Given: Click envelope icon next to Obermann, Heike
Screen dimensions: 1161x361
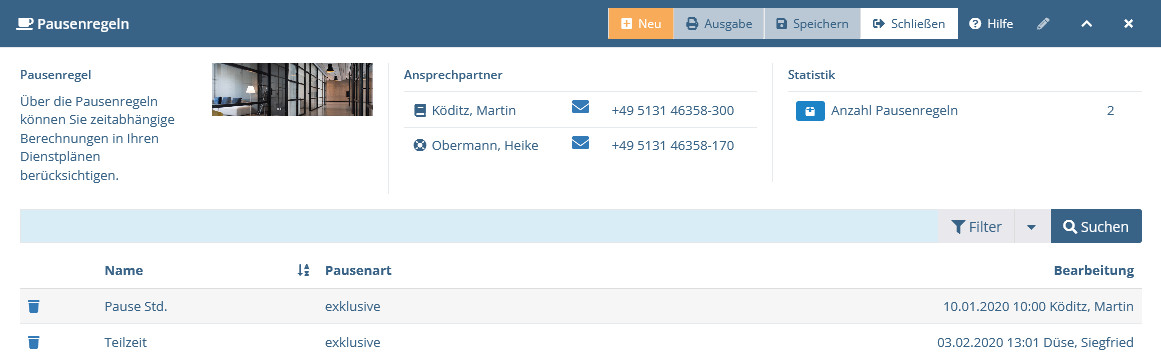Looking at the screenshot, I should [x=580, y=142].
